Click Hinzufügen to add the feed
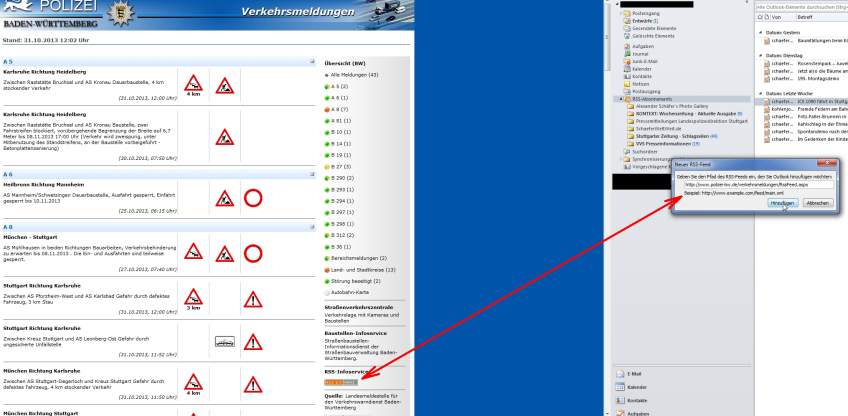 pos(781,203)
